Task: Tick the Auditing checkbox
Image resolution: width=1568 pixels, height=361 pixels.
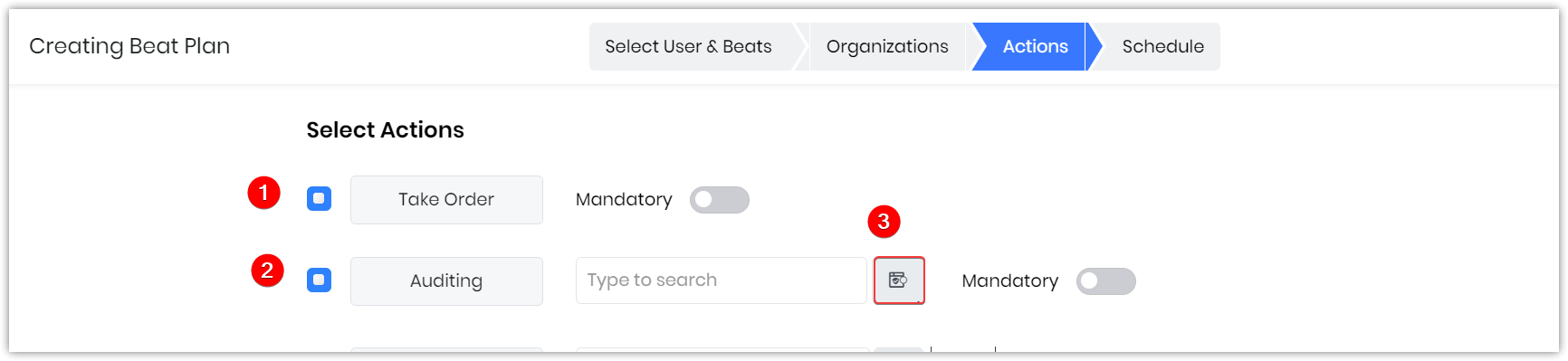Action: (319, 280)
